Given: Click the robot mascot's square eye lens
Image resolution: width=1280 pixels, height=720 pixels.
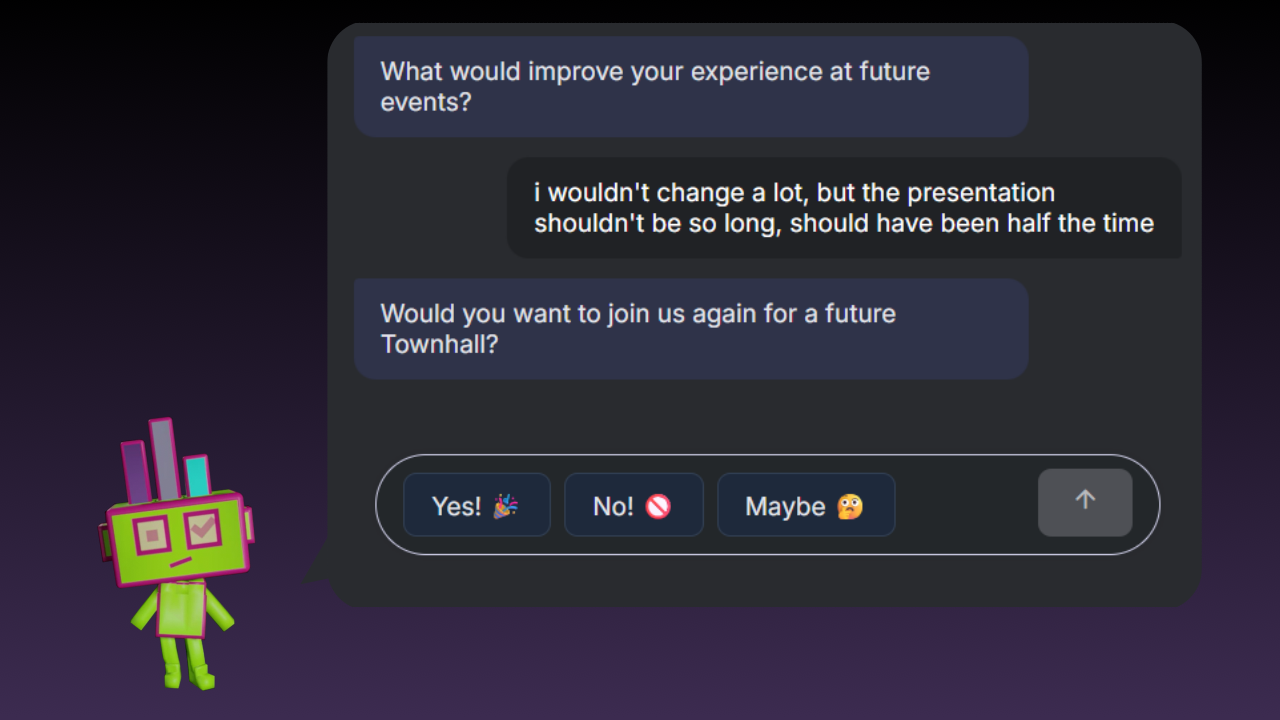Looking at the screenshot, I should point(153,535).
